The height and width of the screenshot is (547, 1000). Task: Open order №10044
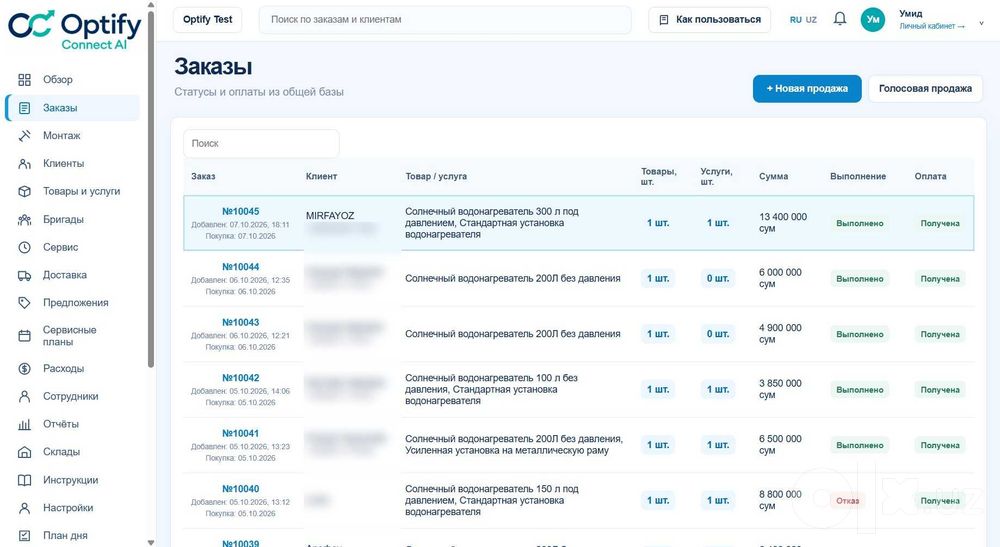(x=240, y=267)
